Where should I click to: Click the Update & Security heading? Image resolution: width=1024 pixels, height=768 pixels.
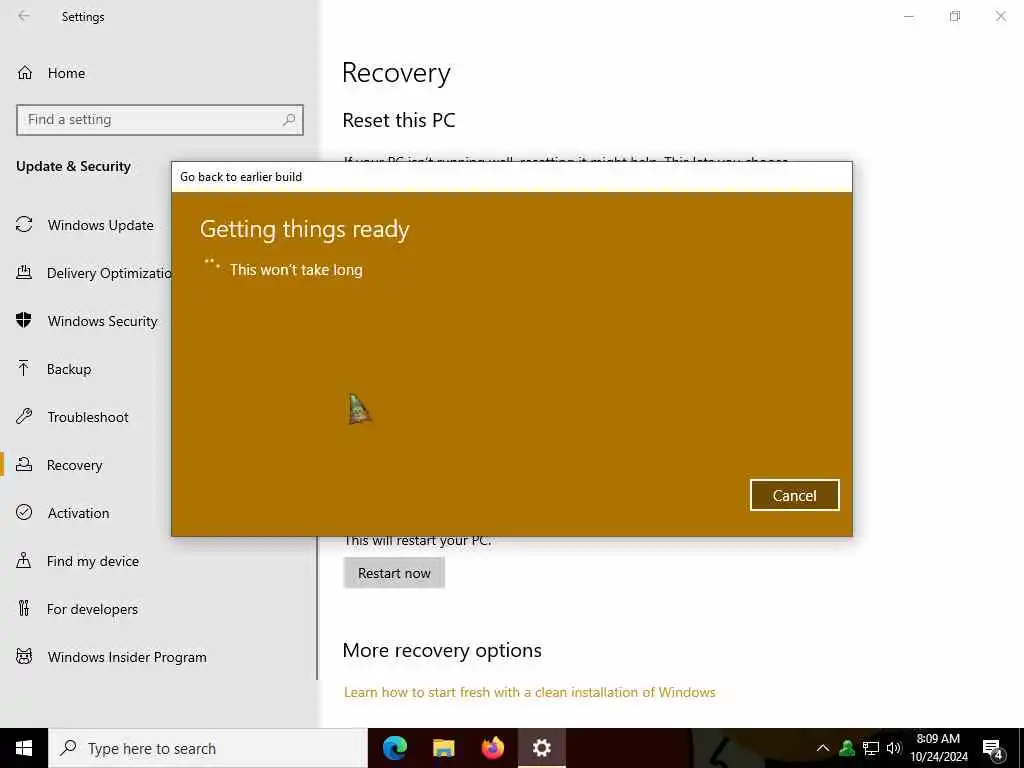point(73,167)
